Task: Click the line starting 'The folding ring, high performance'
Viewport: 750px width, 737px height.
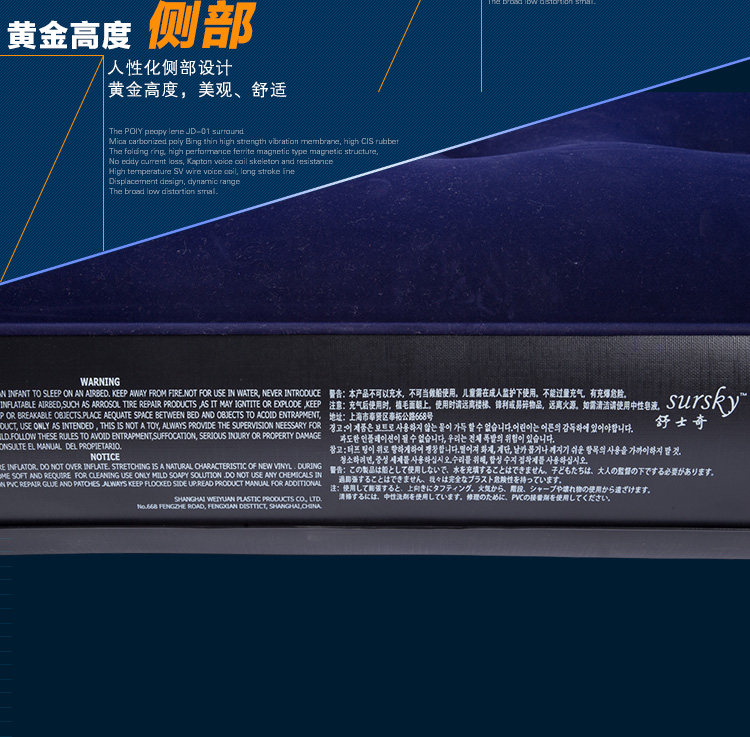Action: click(x=243, y=151)
